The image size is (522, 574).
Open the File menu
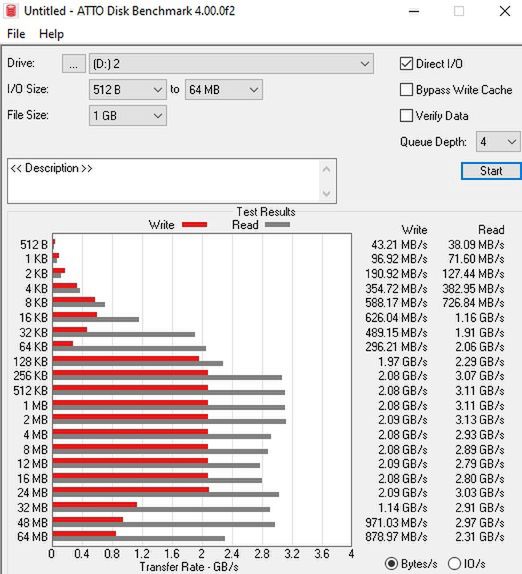pyautogui.click(x=16, y=34)
